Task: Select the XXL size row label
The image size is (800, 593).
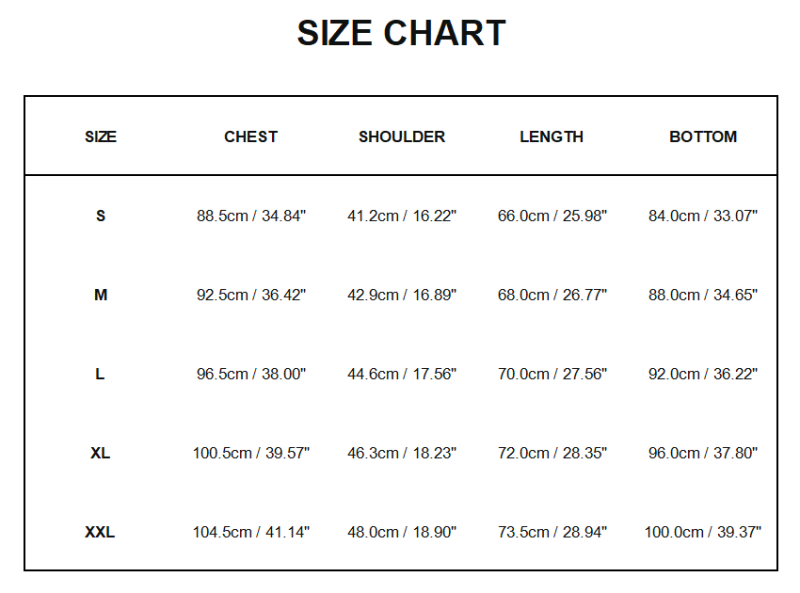Action: coord(100,532)
